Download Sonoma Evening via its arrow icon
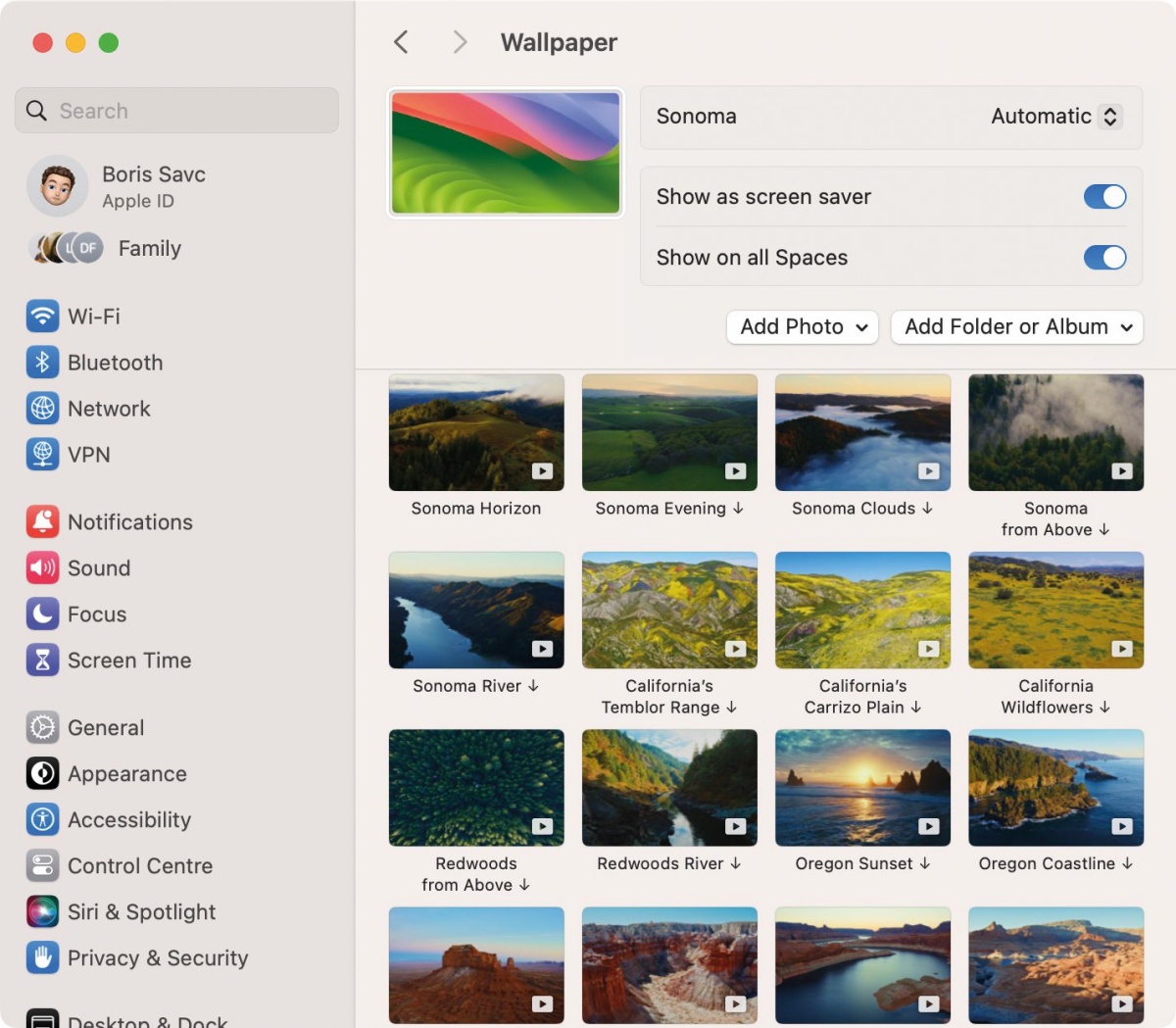The height and width of the screenshot is (1028, 1176). [x=738, y=508]
